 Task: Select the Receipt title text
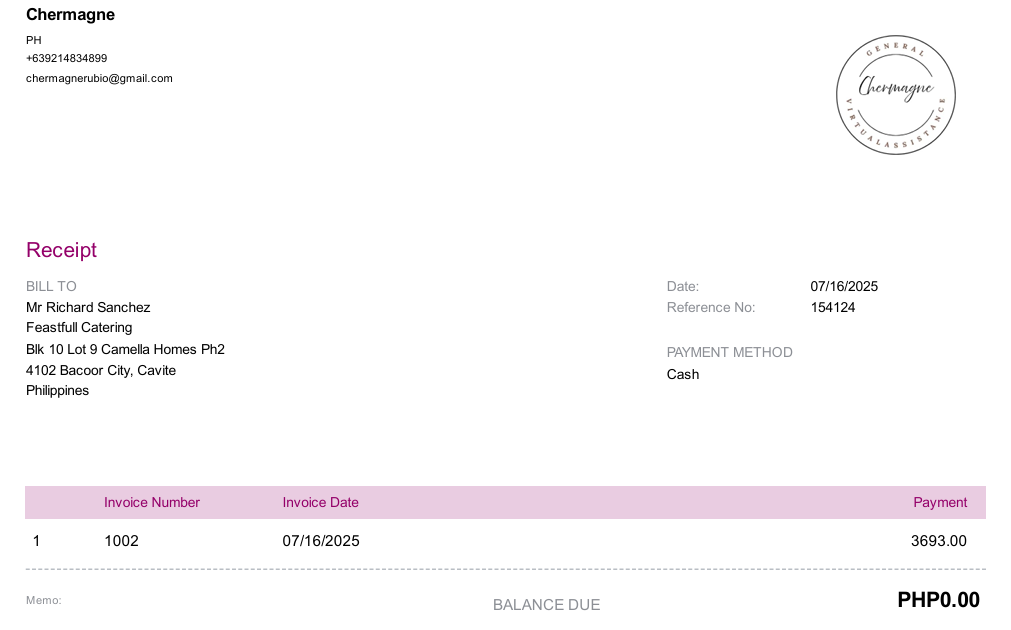(61, 250)
